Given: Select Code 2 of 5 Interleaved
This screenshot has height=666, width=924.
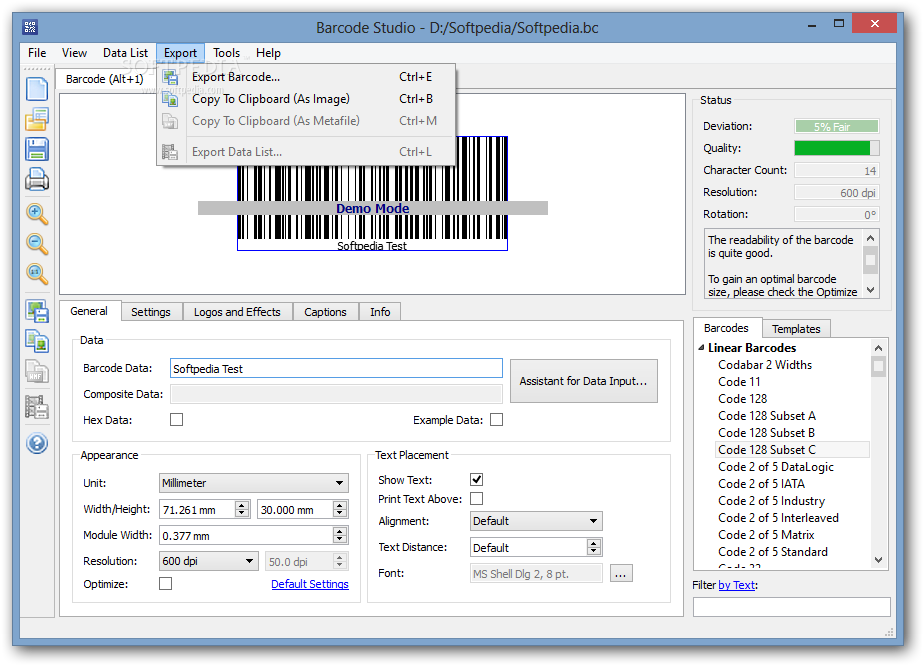Looking at the screenshot, I should [x=778, y=518].
